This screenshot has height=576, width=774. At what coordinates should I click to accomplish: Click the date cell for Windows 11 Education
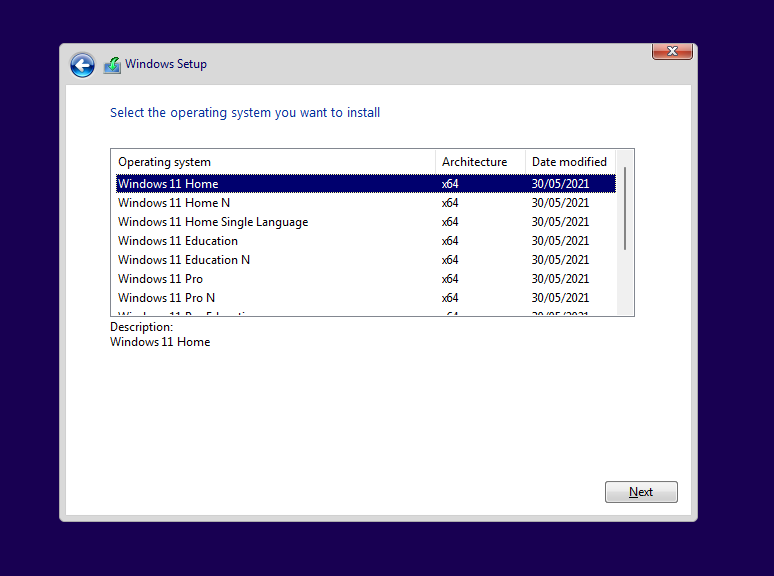(x=560, y=241)
